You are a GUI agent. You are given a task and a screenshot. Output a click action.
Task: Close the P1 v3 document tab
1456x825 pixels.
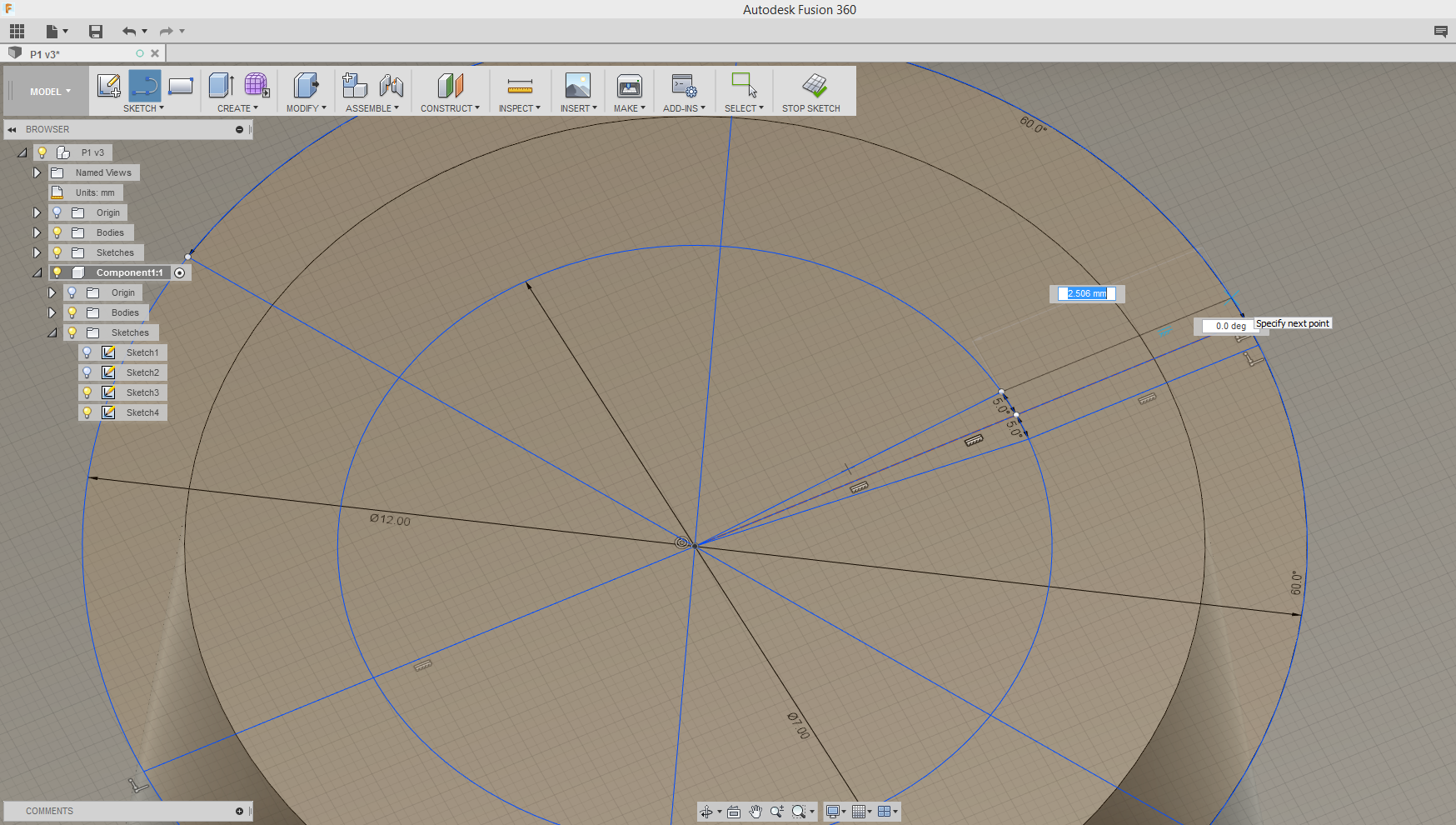(x=155, y=53)
